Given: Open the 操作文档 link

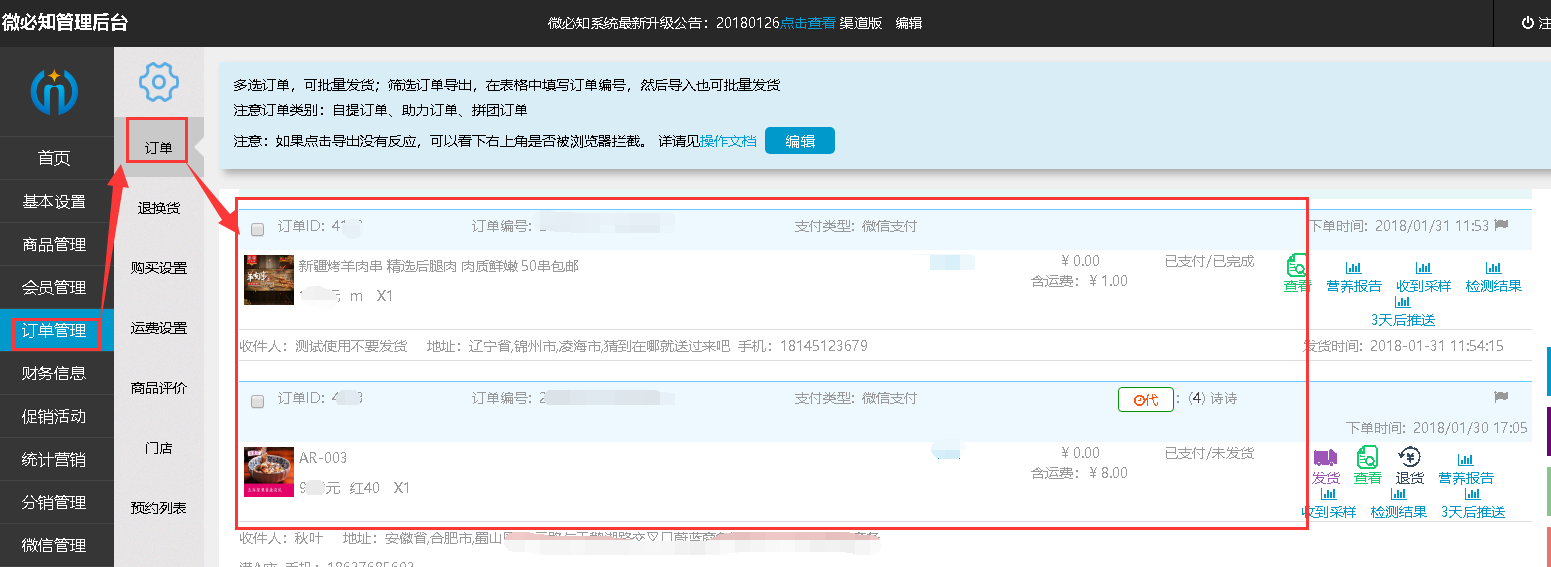Looking at the screenshot, I should coord(728,141).
